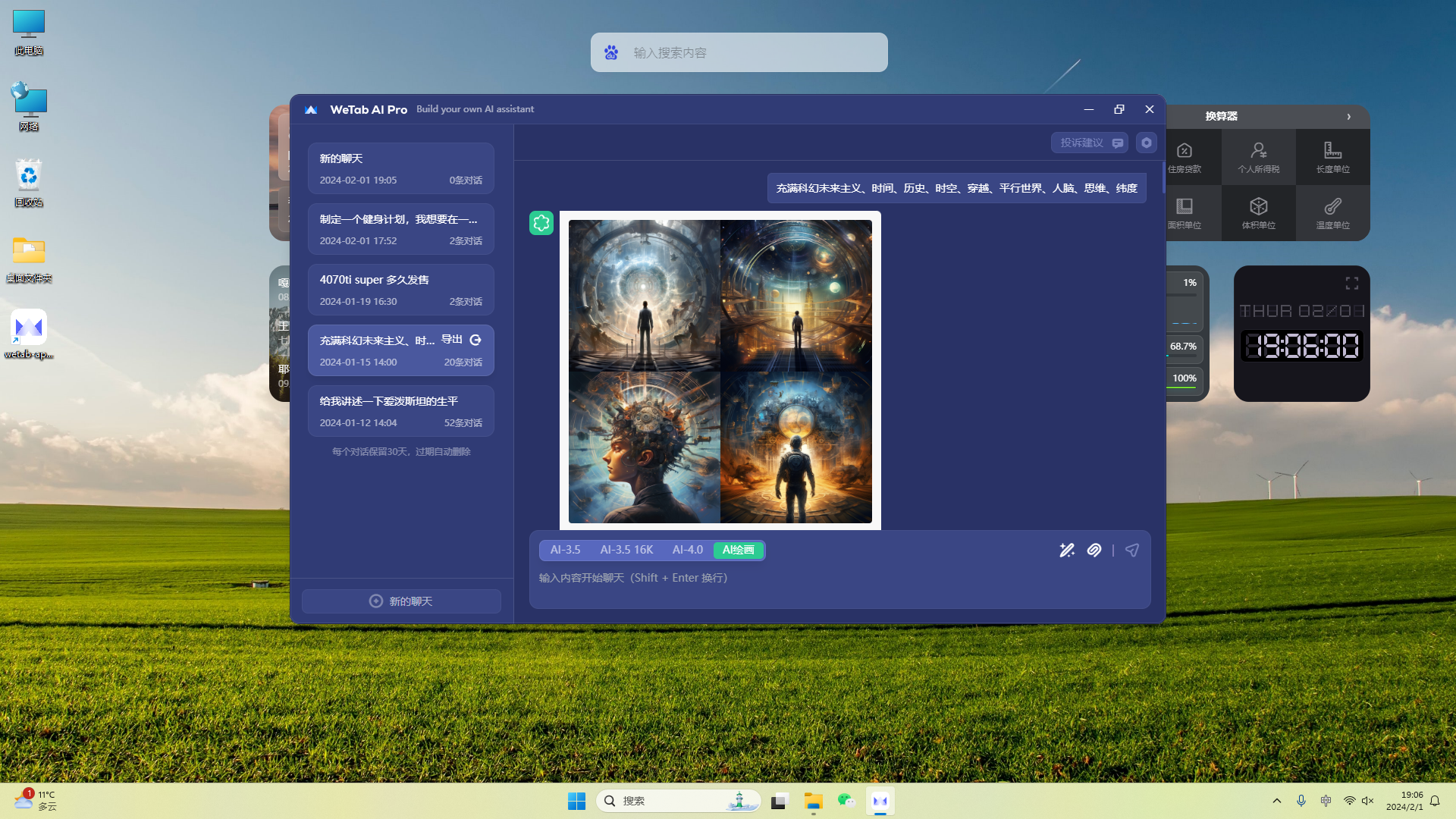Click the magic wand prompt optimize icon
This screenshot has height=819, width=1456.
[1066, 551]
